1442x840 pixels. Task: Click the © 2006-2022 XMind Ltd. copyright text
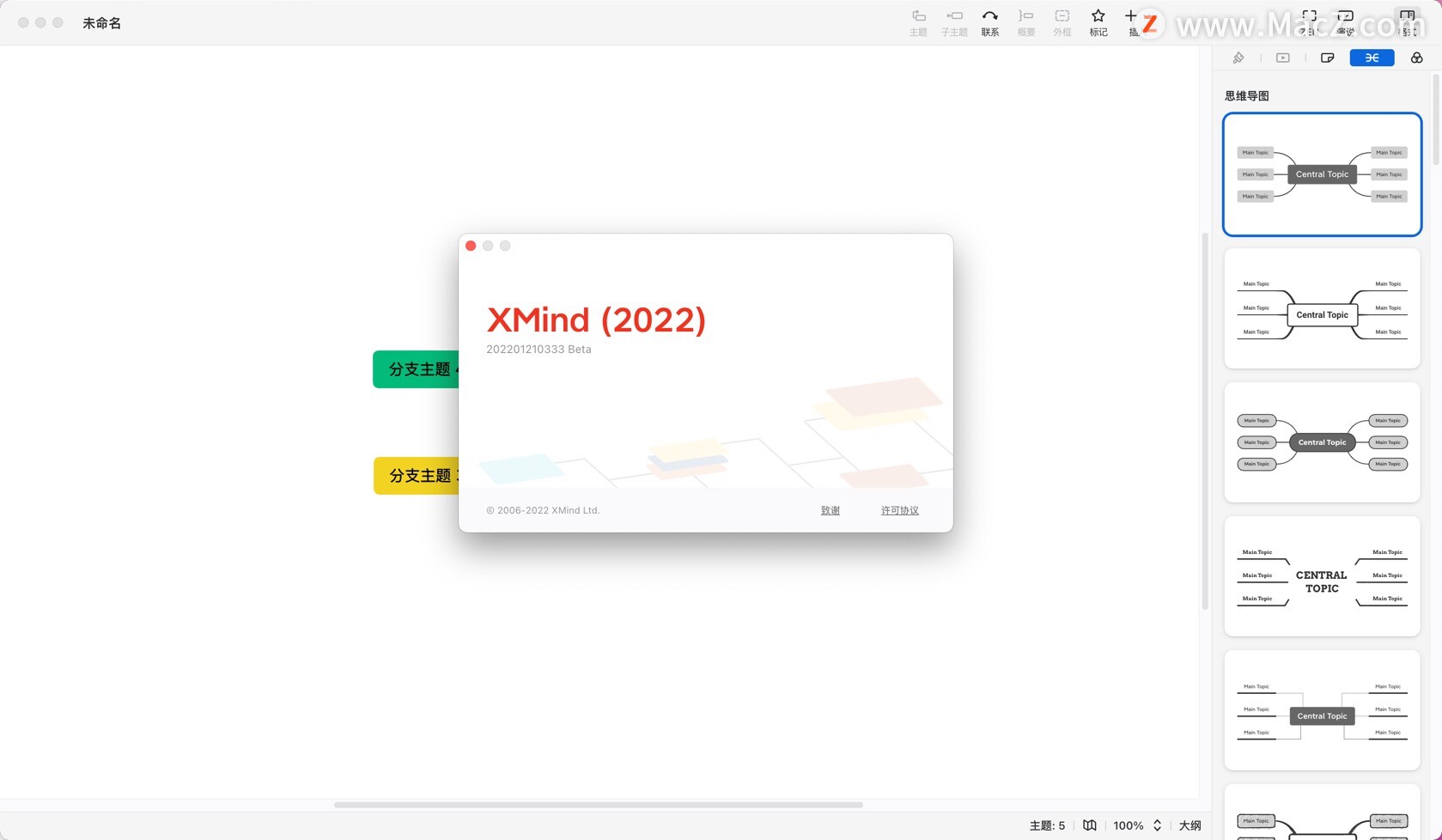[543, 510]
